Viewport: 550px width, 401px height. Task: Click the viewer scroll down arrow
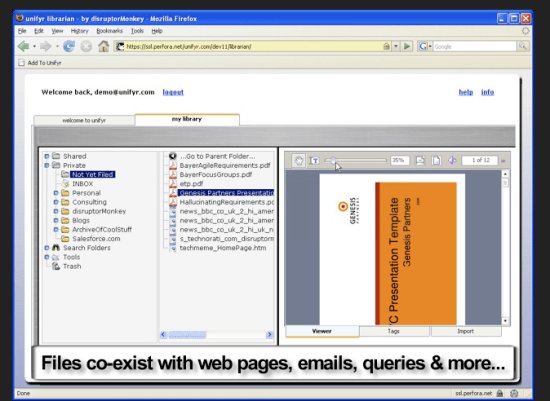(505, 321)
